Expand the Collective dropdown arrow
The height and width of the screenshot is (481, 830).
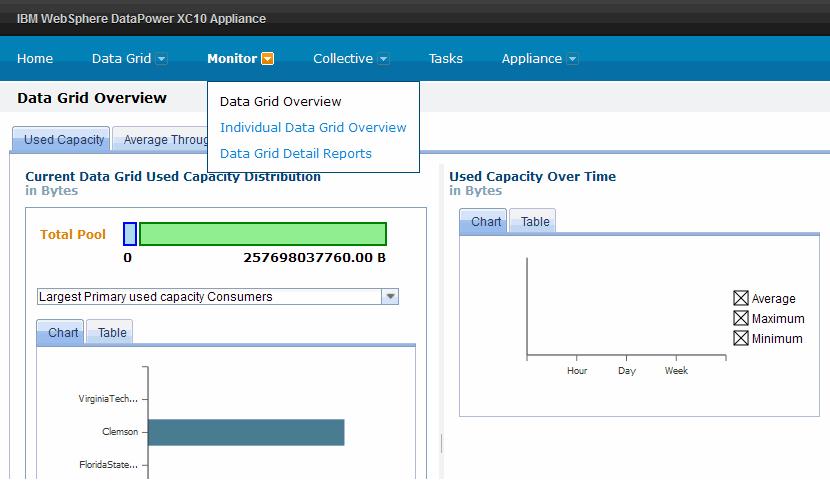tap(384, 59)
